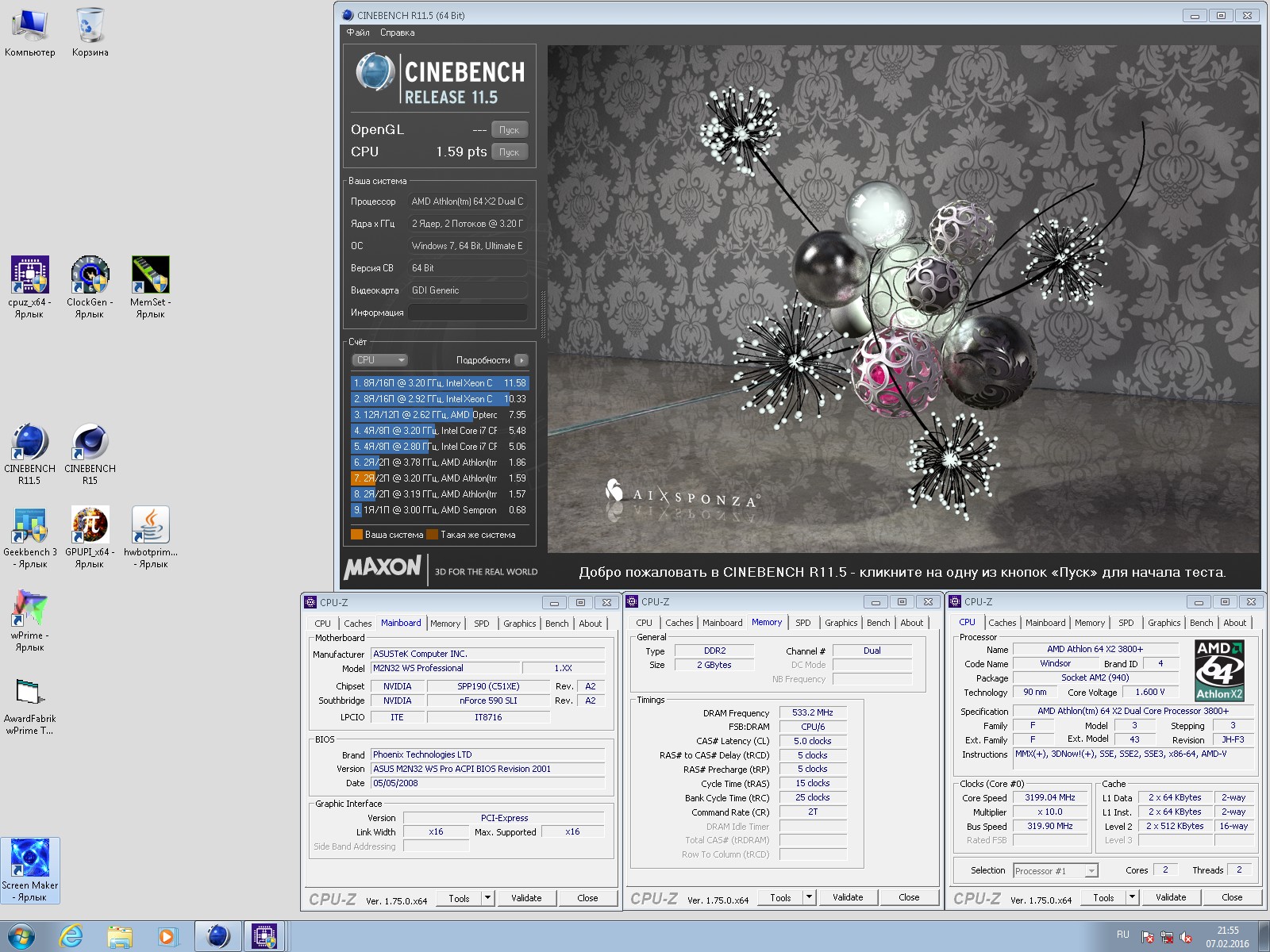
Task: Click the DRAM Frequency 533.2 MHz value
Action: [813, 712]
